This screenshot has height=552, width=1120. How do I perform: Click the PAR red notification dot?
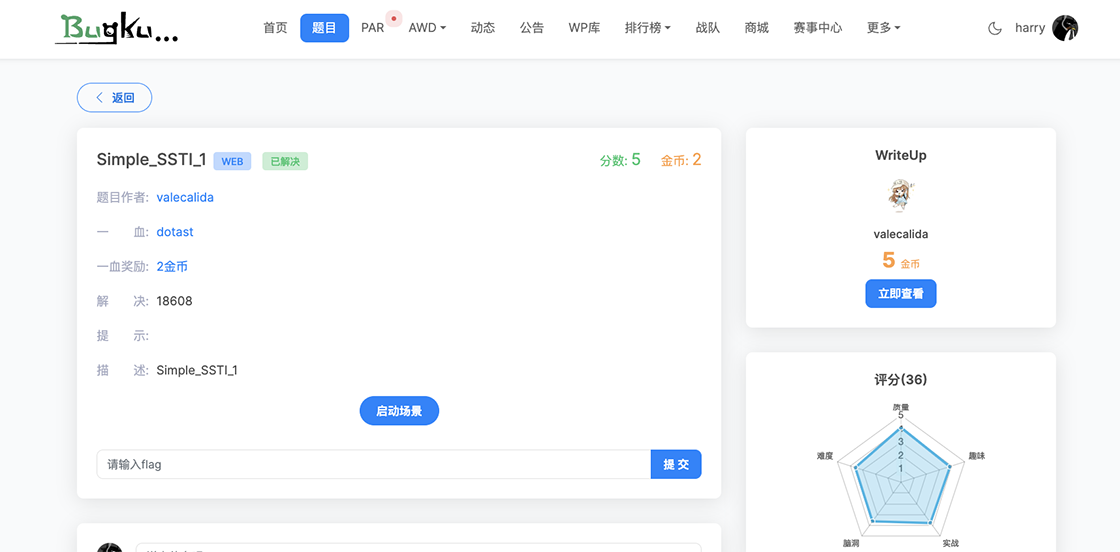[x=394, y=19]
